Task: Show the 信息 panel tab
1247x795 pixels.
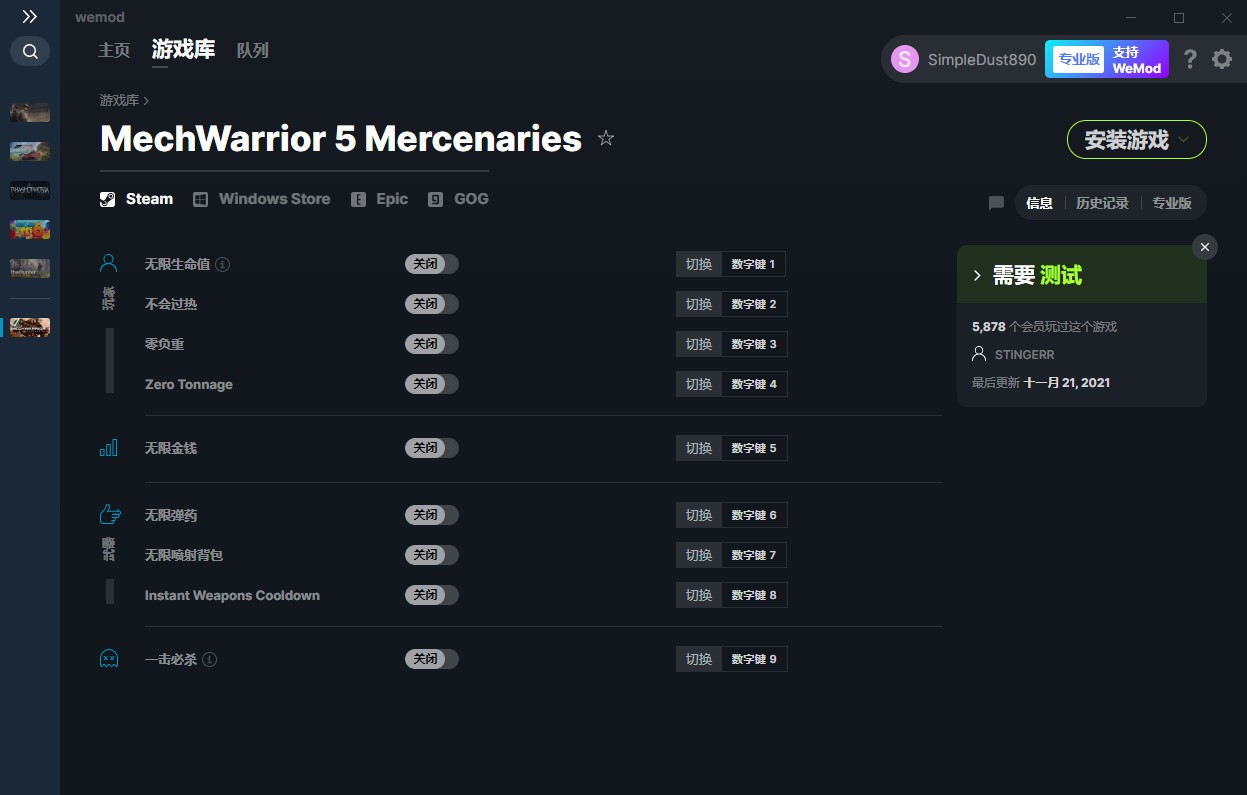Action: tap(1040, 203)
